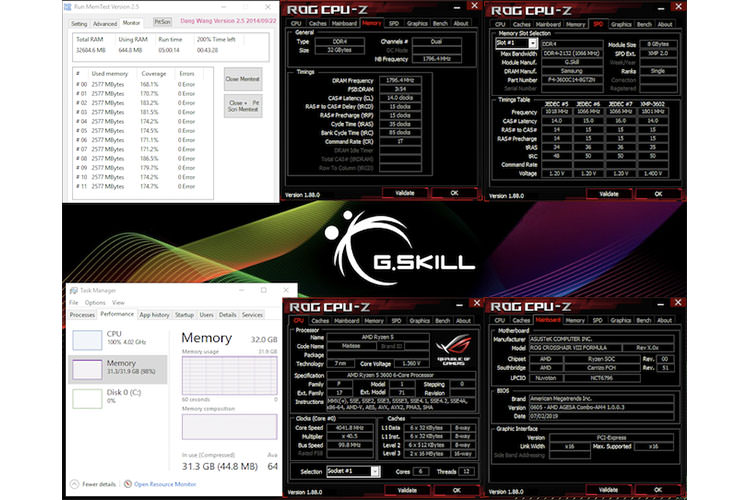Collapse view with the Fewer details chevron icon

[x=75, y=484]
